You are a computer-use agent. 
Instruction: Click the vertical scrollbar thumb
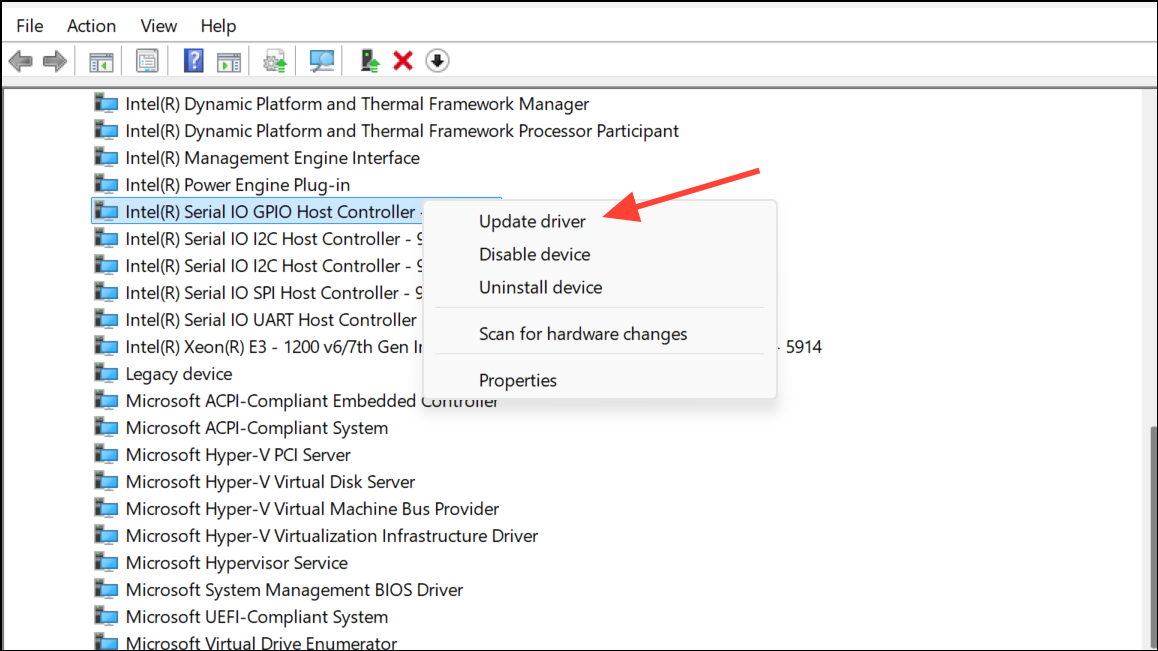[1153, 538]
